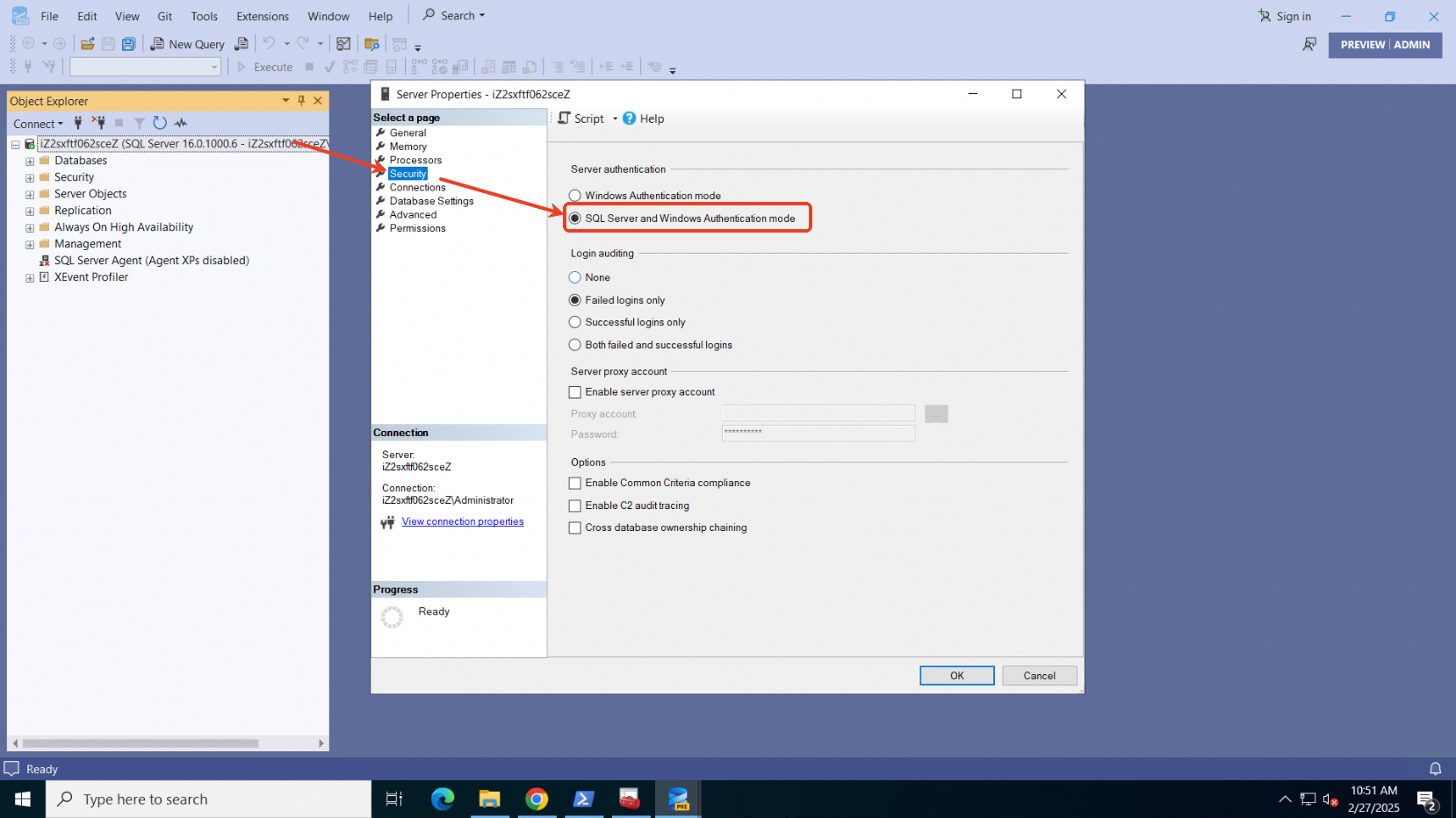Open Google Chrome from the taskbar
Viewport: 1456px width, 818px height.
coord(537,799)
